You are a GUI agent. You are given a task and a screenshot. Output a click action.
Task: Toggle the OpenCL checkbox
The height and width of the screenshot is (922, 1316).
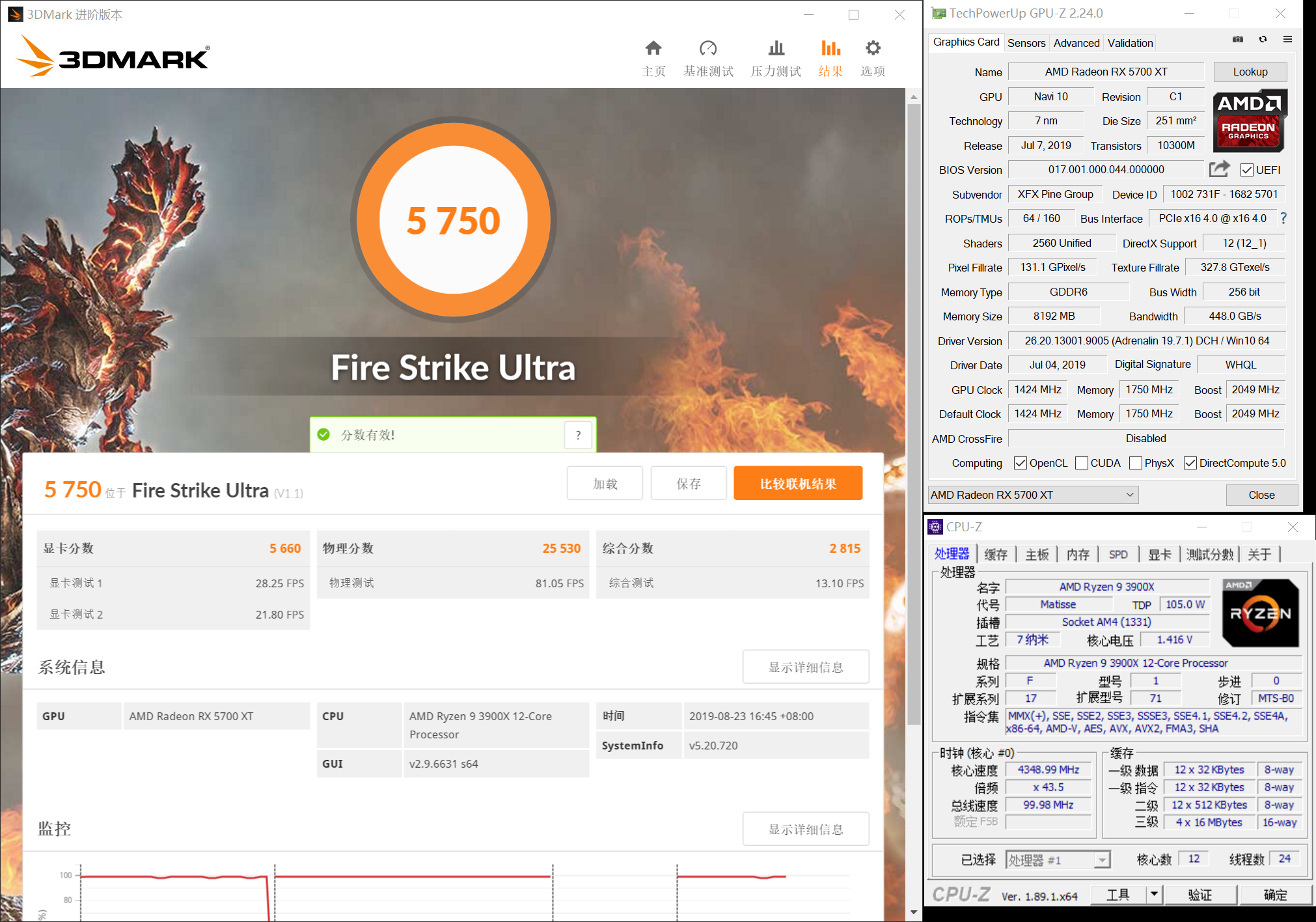tap(1021, 463)
